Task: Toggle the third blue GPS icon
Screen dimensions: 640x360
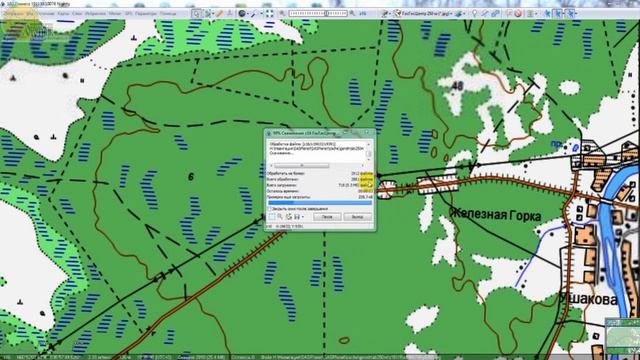Action: point(570,13)
